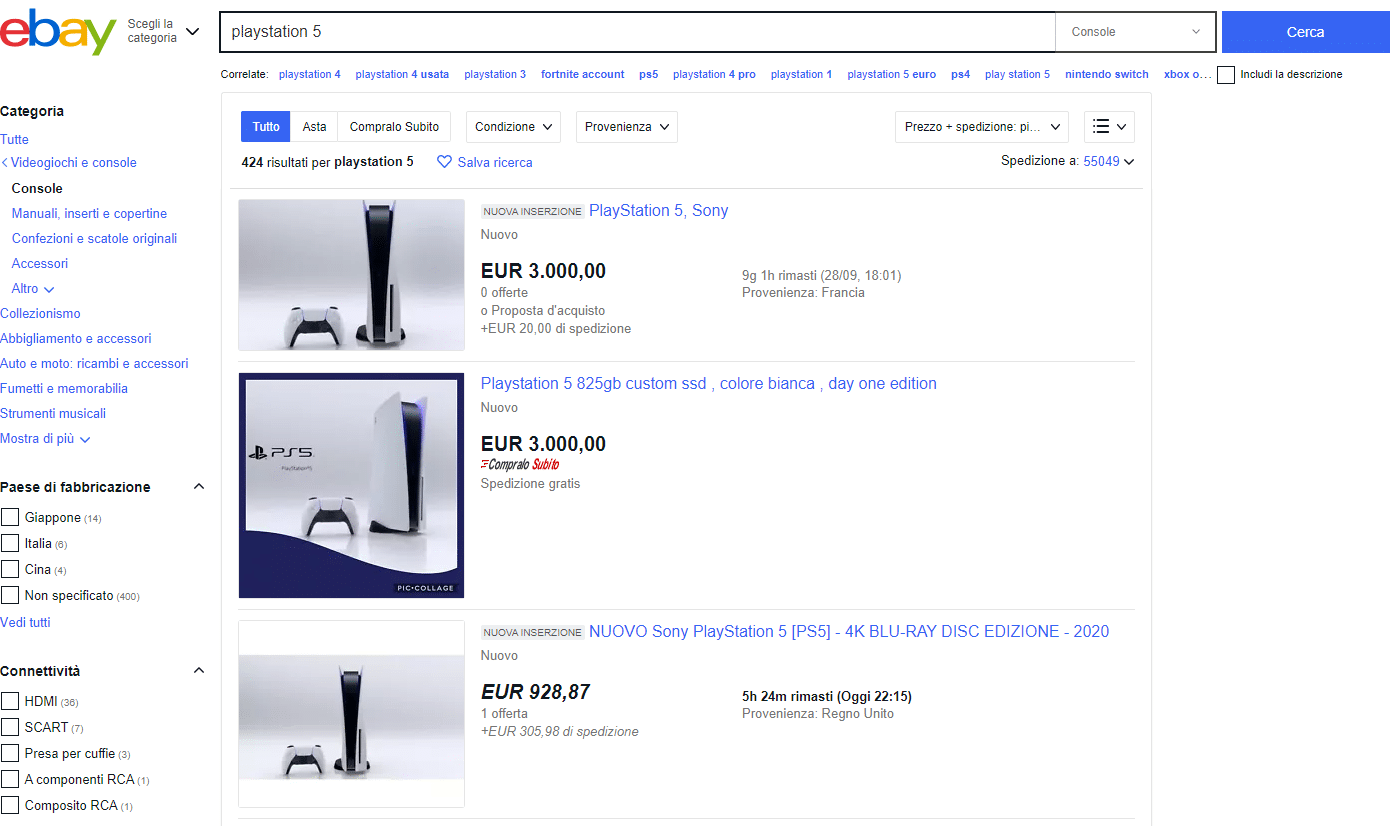Enable the SCART connectivity filter
Viewport: 1392px width, 826px height.
tap(10, 728)
